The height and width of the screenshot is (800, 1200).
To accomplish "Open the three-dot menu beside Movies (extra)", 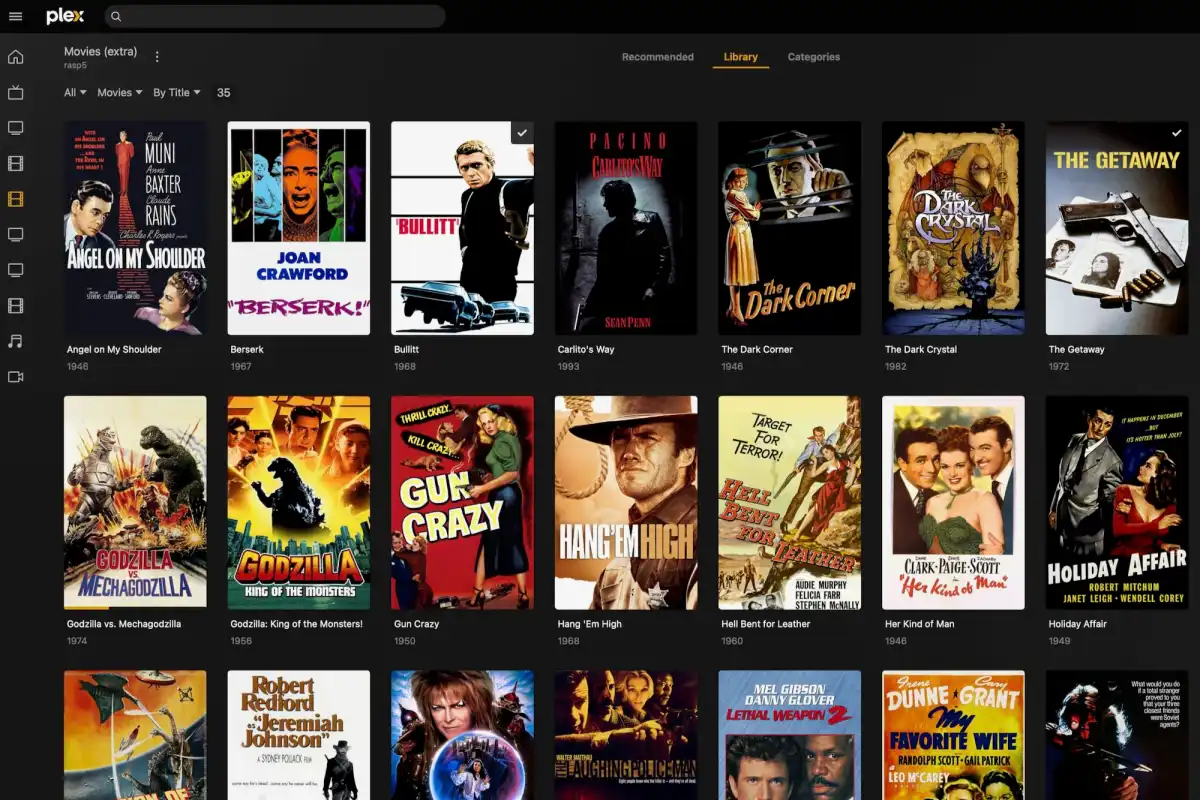I will click(x=157, y=57).
